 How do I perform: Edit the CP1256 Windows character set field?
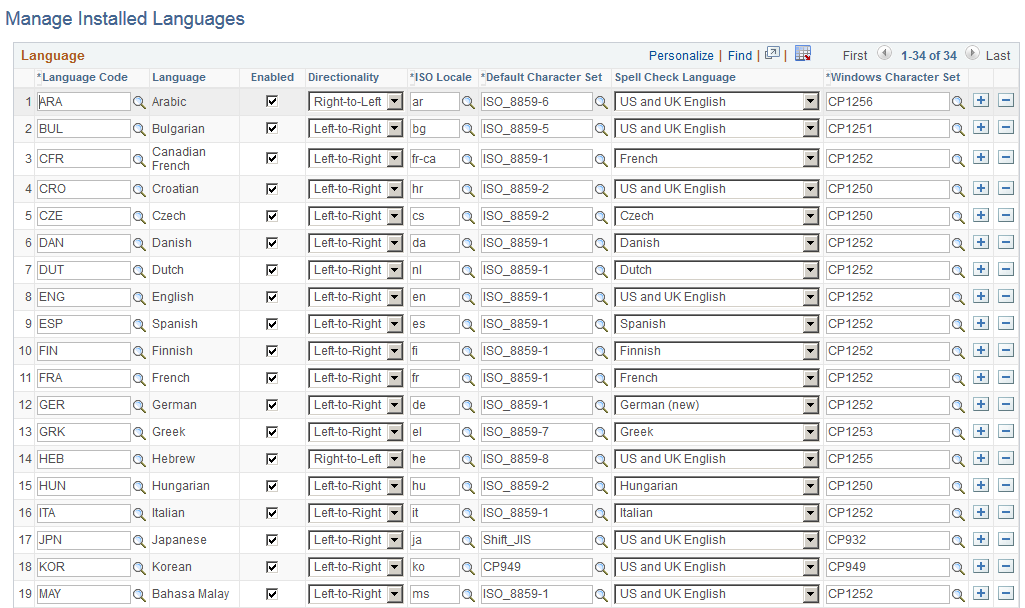[x=888, y=102]
